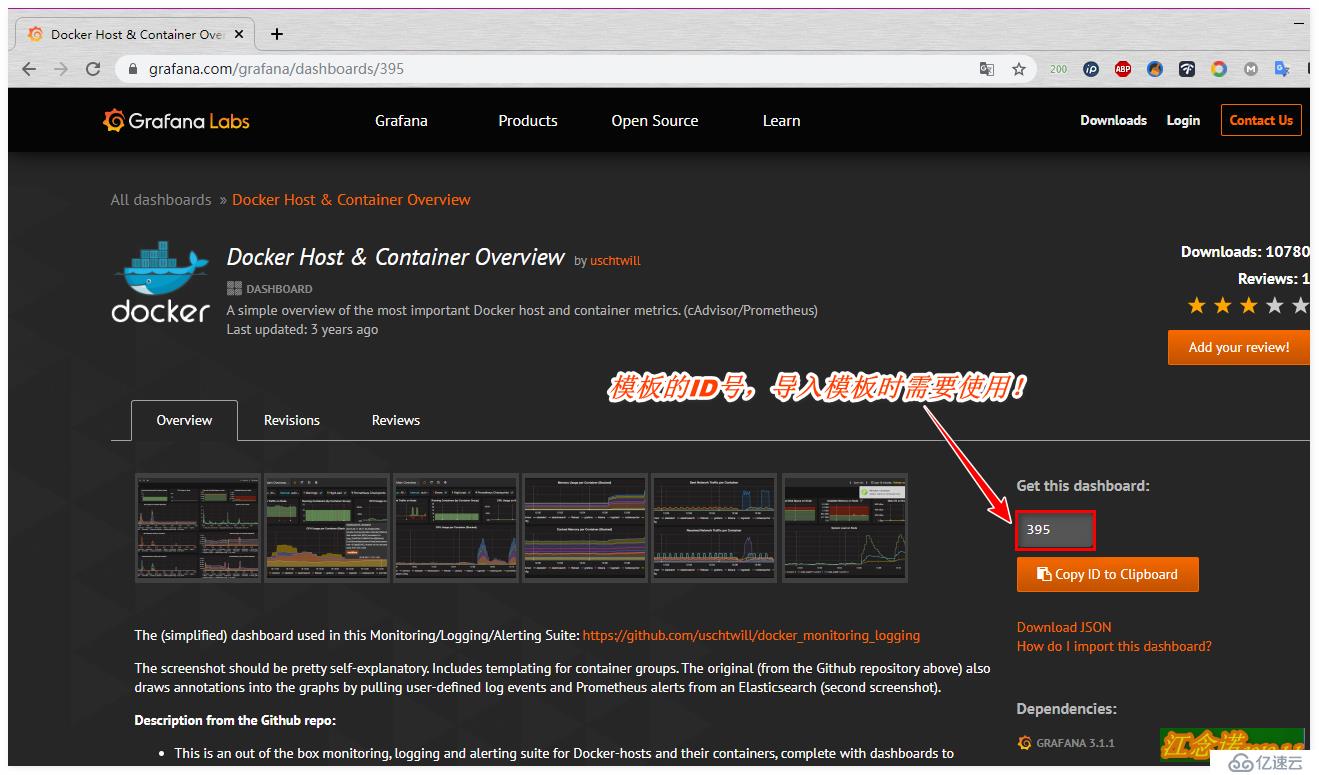Open a new browser tab with plus
1319x775 pixels.
point(277,34)
